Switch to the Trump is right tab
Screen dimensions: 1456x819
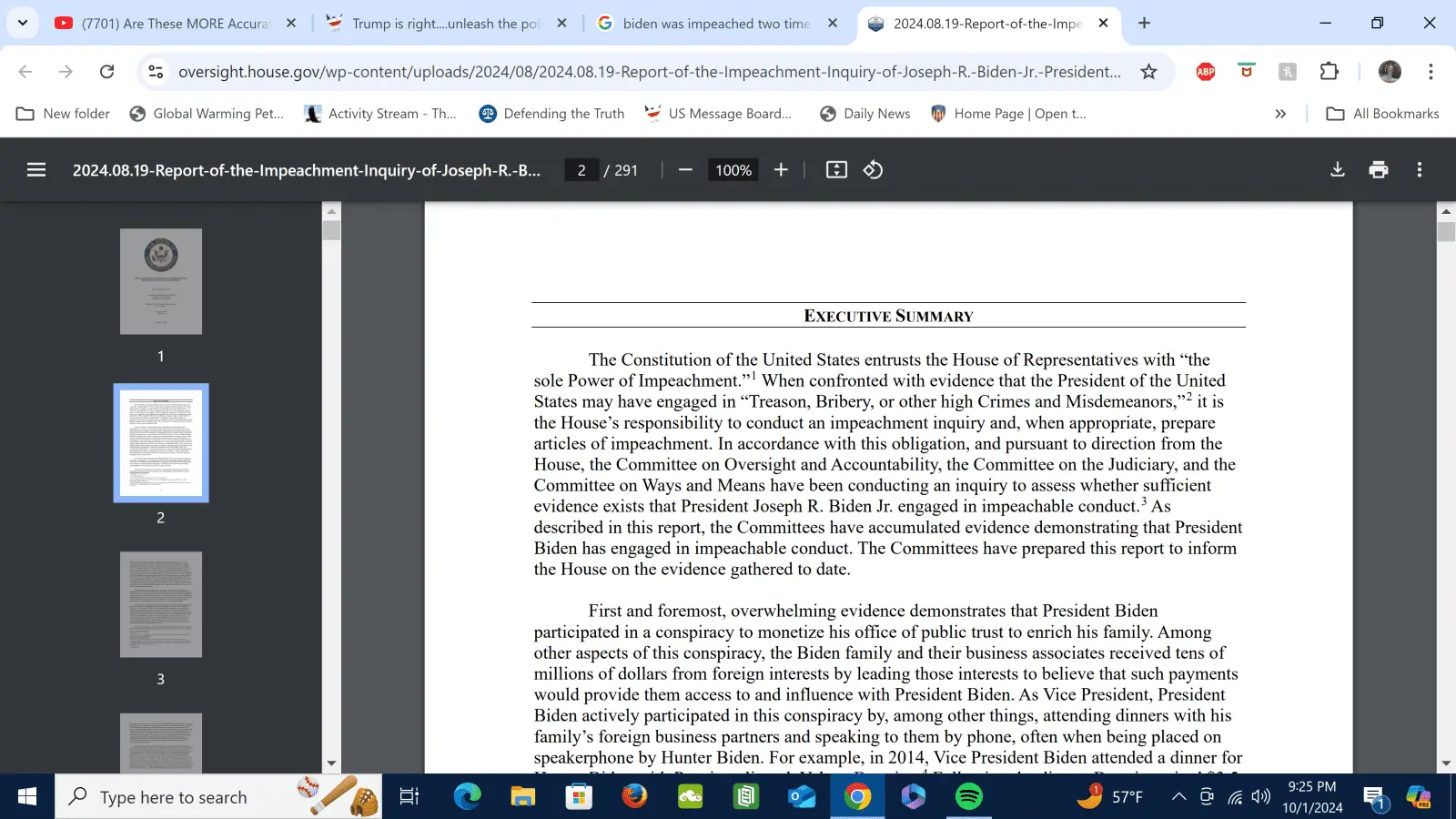coord(446,24)
